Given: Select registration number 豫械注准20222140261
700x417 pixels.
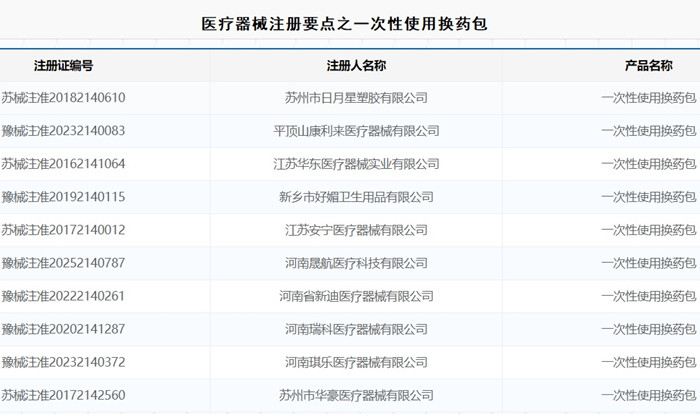Looking at the screenshot, I should (x=63, y=296).
